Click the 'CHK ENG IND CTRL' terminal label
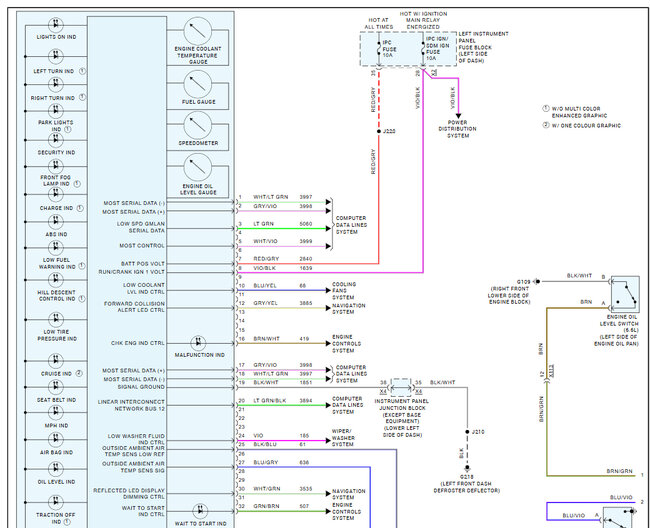The image size is (650, 528). tap(138, 343)
